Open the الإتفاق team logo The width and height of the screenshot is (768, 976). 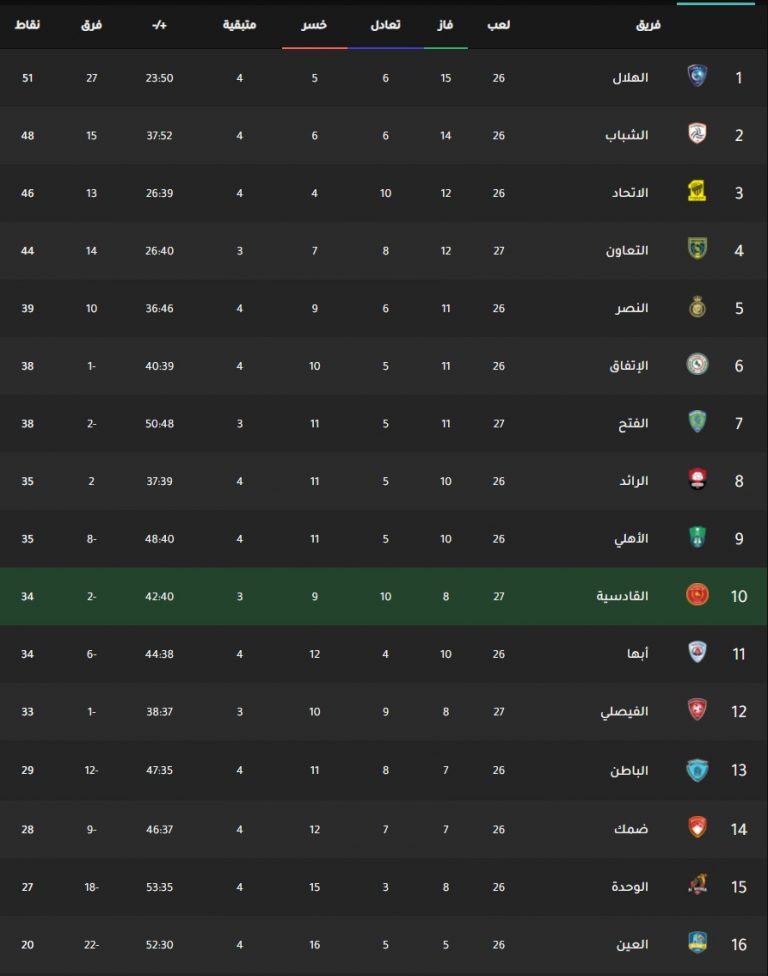point(697,365)
